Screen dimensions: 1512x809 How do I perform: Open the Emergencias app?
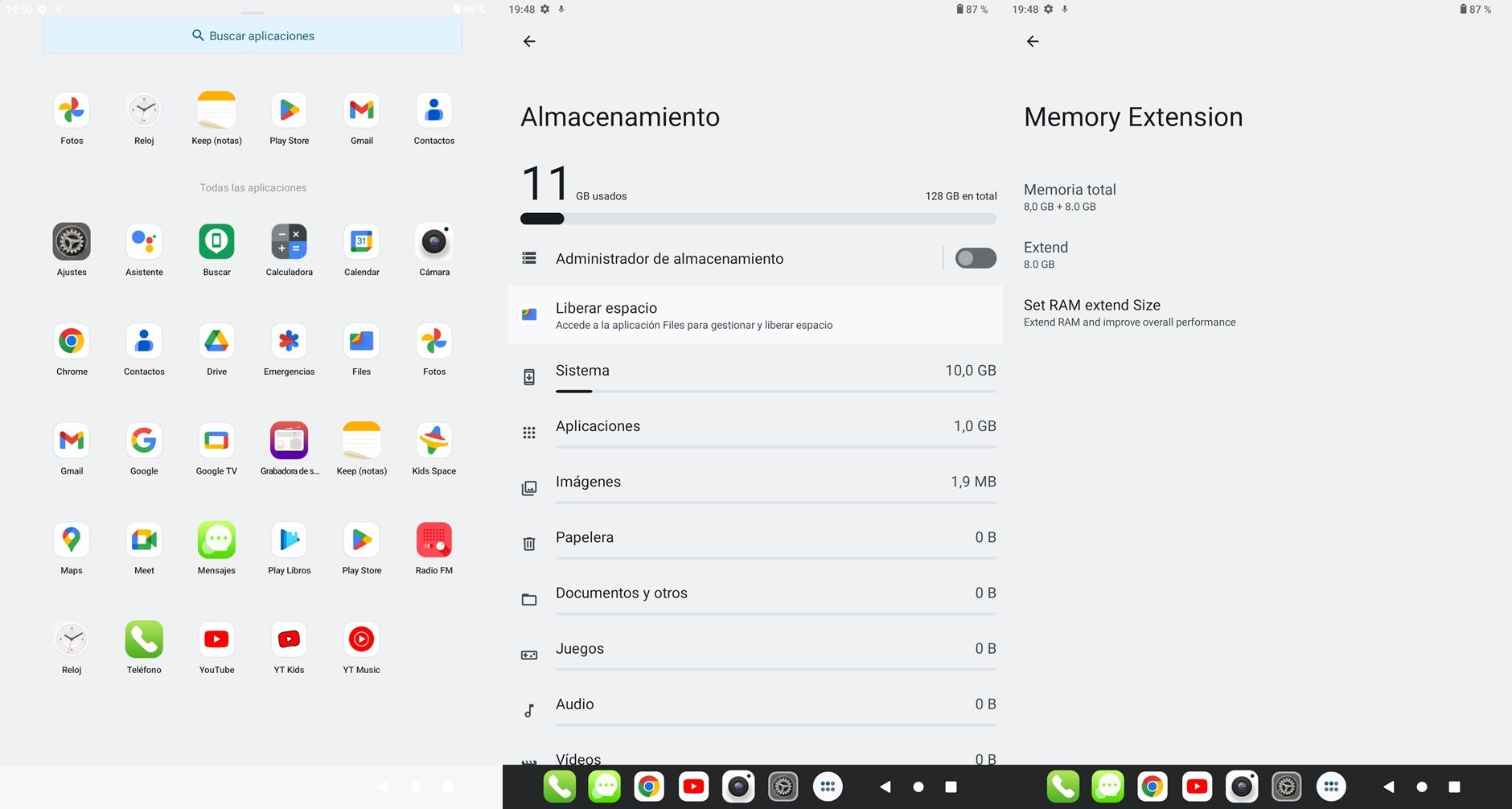289,342
